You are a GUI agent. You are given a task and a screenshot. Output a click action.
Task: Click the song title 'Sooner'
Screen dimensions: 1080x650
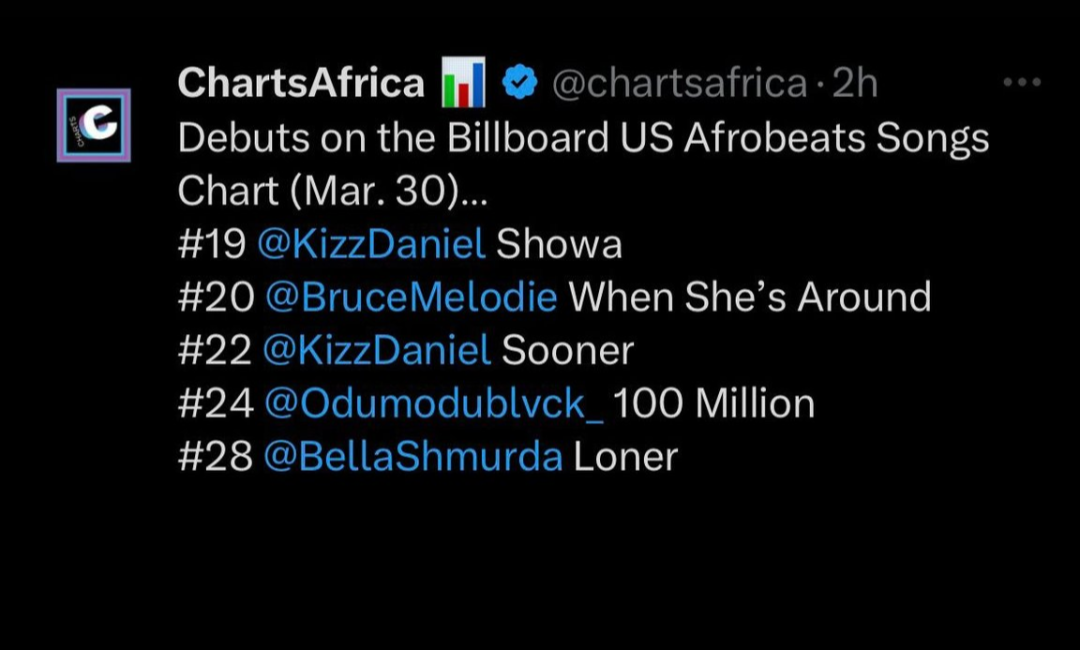pos(568,351)
